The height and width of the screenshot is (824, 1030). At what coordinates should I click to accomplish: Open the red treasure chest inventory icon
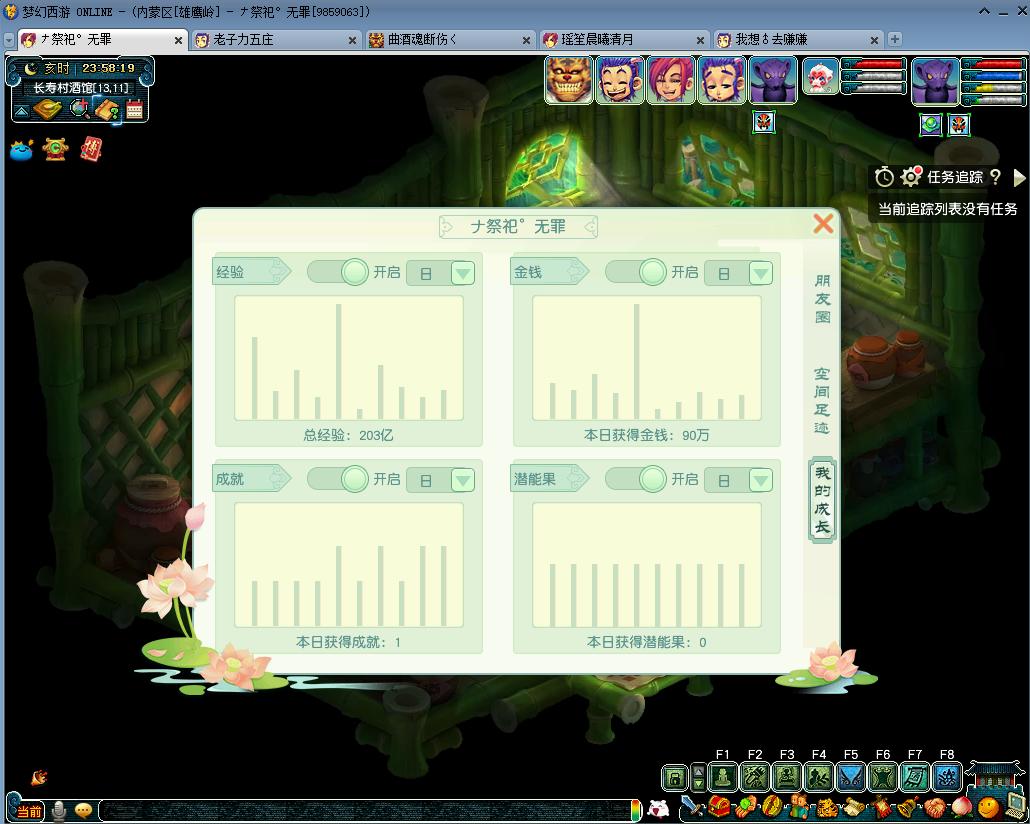pos(719,806)
